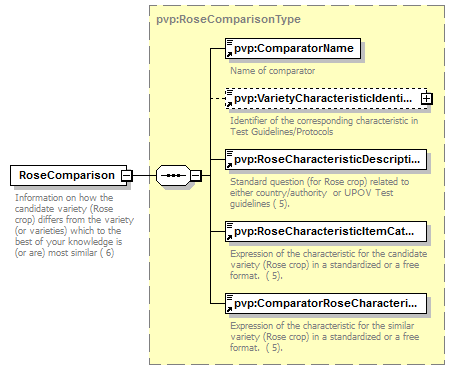This screenshot has width=455, height=370.
Task: Click the reference arrow icon on pvp:ComparatorRoseCharacteri...
Action: tap(229, 309)
